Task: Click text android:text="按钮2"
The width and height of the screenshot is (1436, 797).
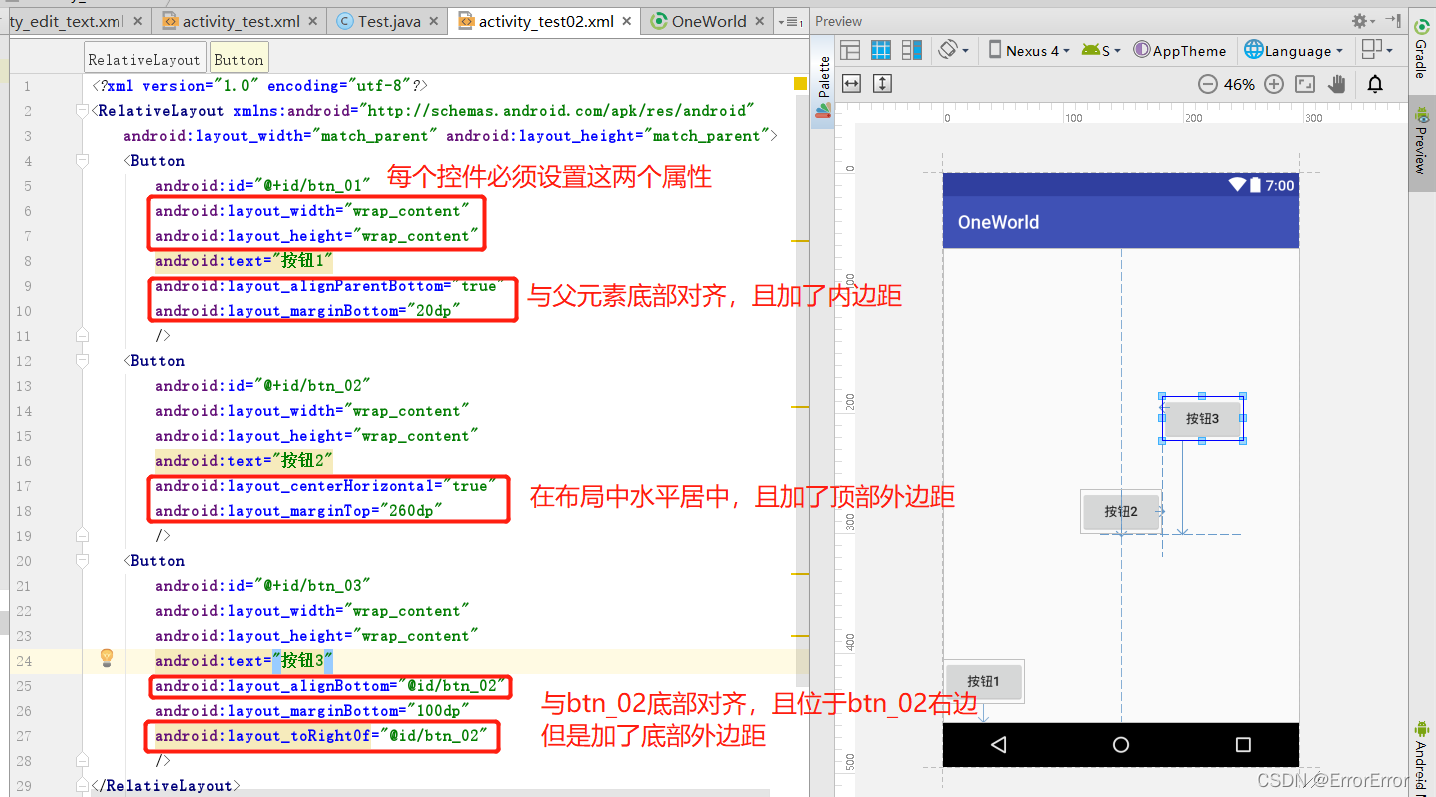Action: [243, 460]
